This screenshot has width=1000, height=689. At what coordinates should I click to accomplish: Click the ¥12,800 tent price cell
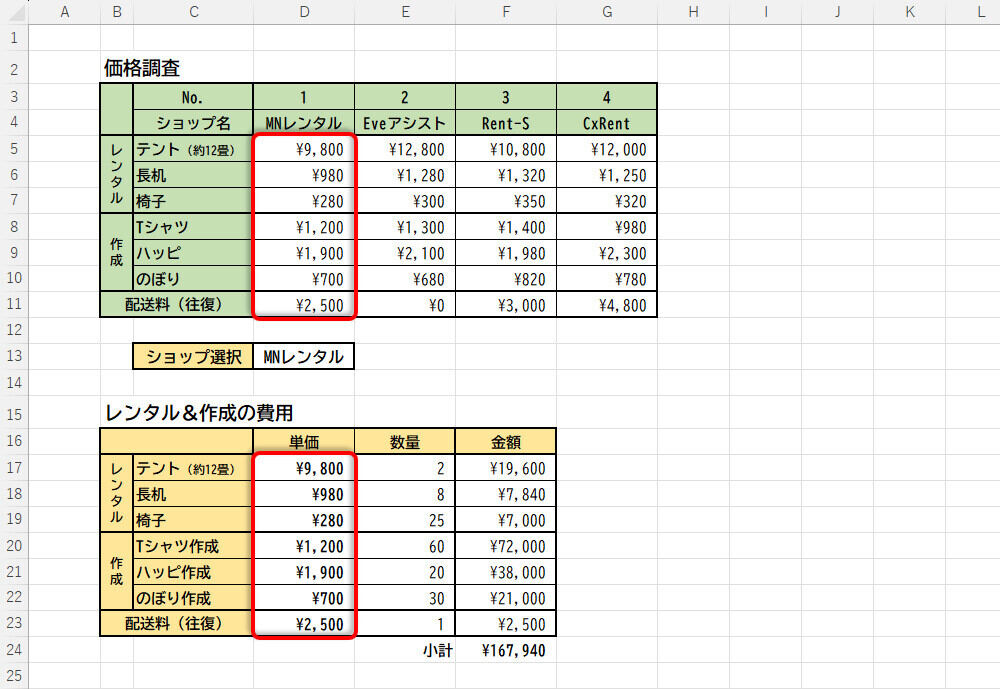[404, 149]
